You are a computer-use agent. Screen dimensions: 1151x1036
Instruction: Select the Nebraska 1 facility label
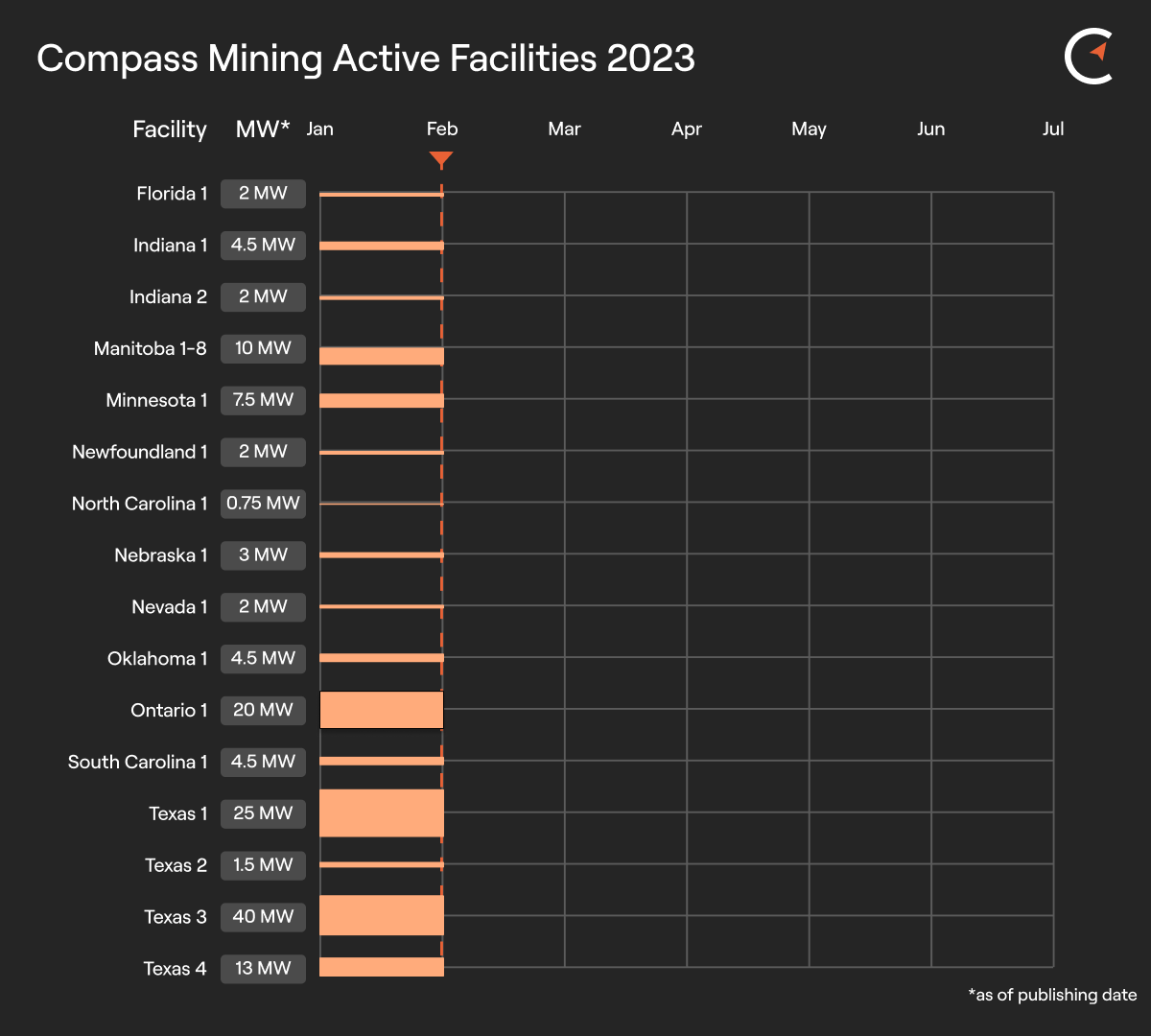coord(160,555)
